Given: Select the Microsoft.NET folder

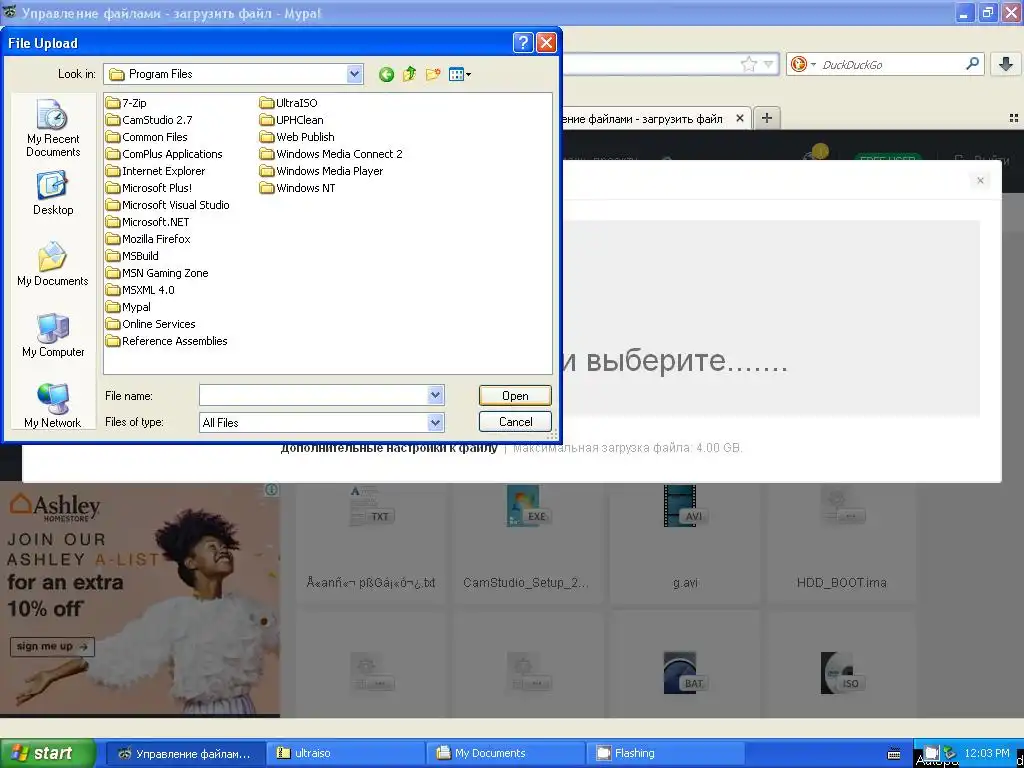Looking at the screenshot, I should coord(148,222).
